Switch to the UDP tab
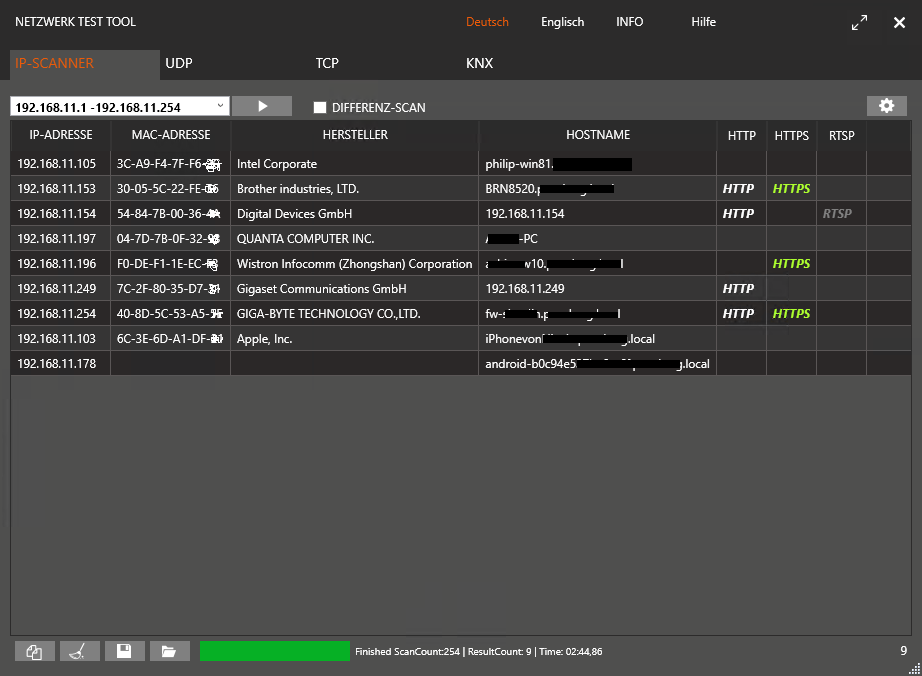The width and height of the screenshot is (922, 676). click(179, 63)
